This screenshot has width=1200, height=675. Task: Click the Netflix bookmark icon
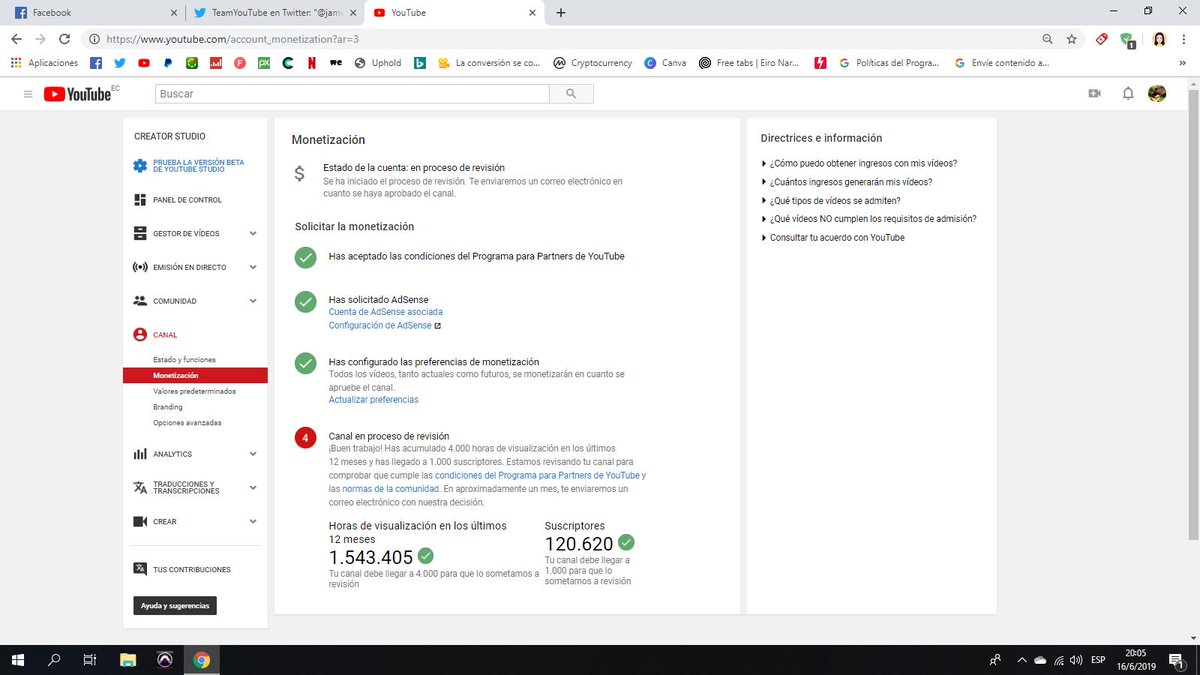312,62
